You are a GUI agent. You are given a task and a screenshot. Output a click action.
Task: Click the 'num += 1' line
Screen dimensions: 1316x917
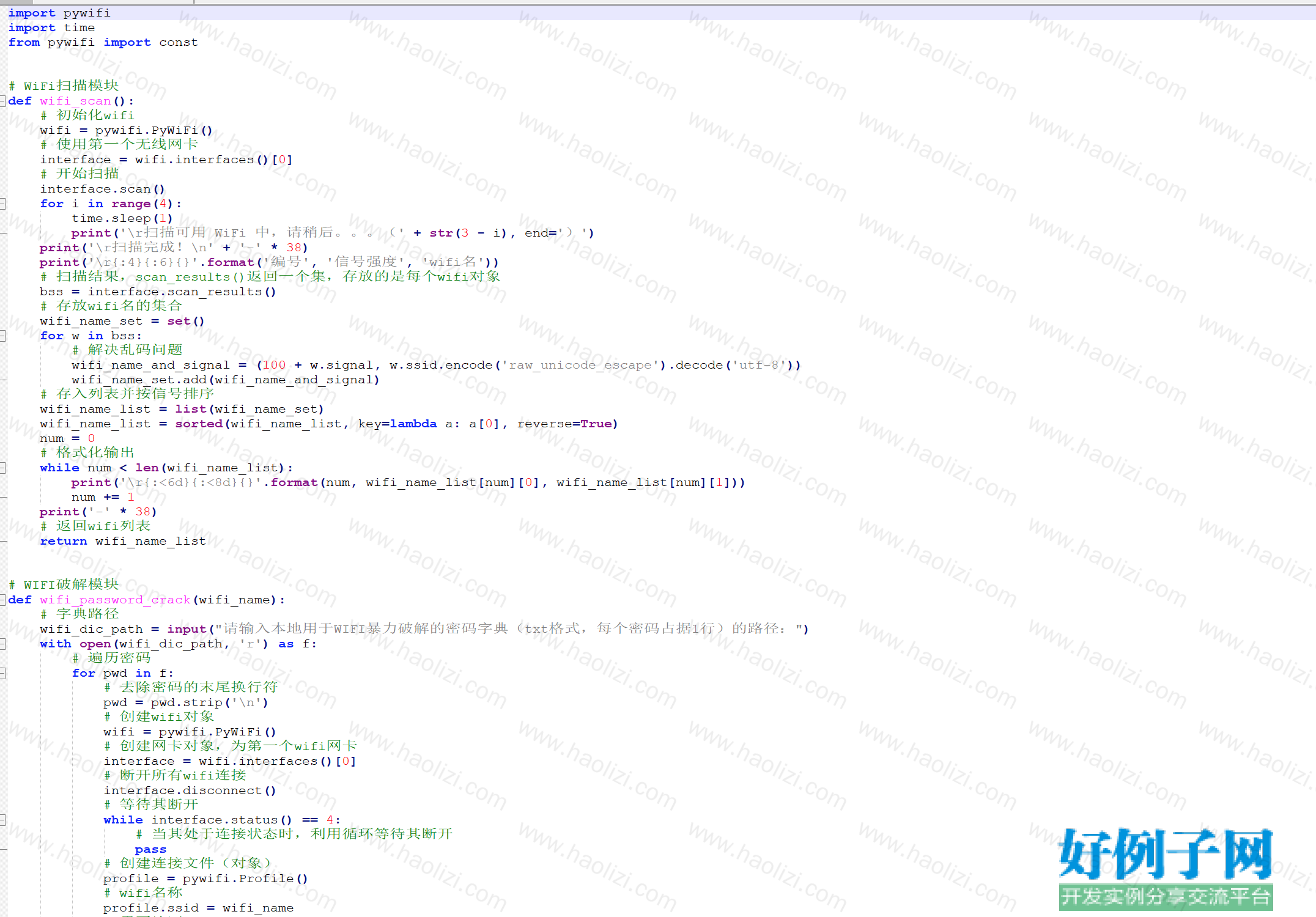click(x=103, y=497)
